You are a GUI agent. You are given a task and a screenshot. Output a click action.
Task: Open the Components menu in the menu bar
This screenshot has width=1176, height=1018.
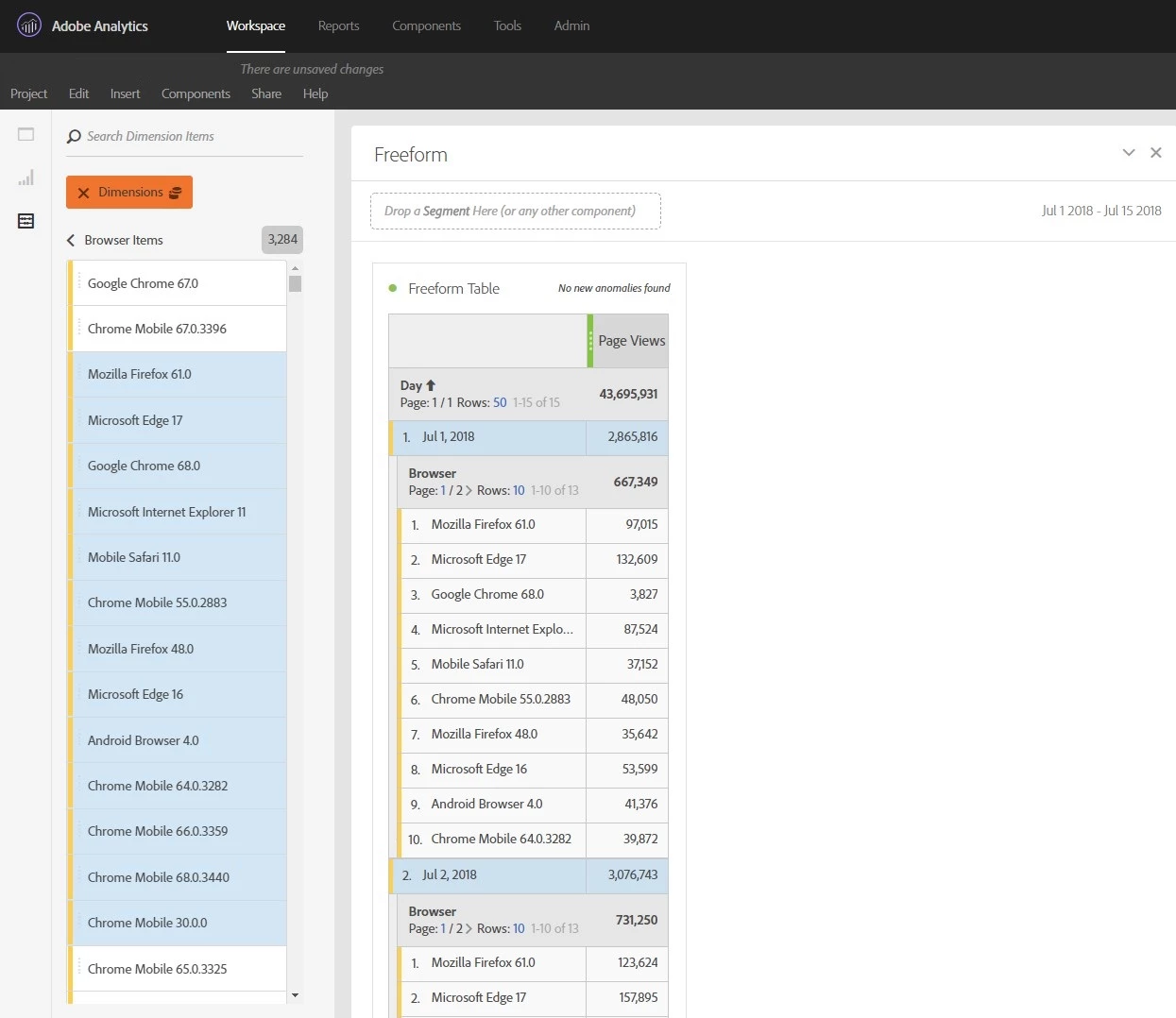pyautogui.click(x=196, y=93)
